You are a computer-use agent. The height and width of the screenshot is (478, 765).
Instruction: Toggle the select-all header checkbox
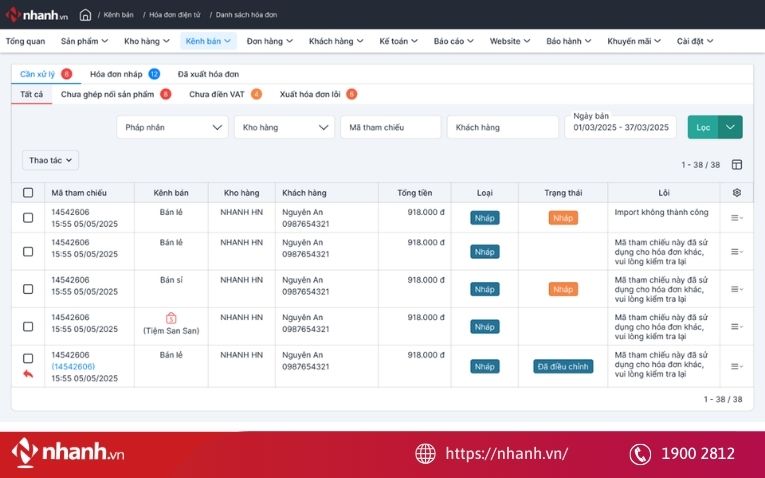tap(28, 193)
